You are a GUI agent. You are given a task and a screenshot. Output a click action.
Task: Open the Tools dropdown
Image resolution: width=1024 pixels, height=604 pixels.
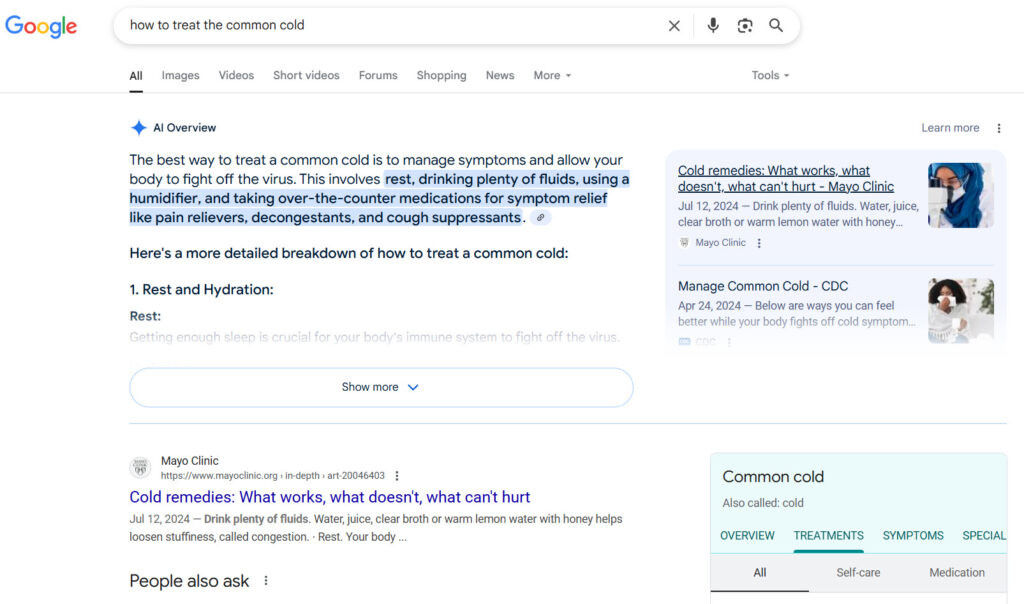pyautogui.click(x=769, y=75)
